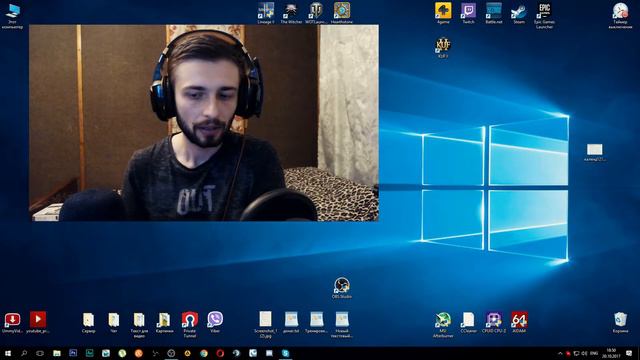Launch MSI Afterburner from desktop
This screenshot has height=360, width=640.
443,325
